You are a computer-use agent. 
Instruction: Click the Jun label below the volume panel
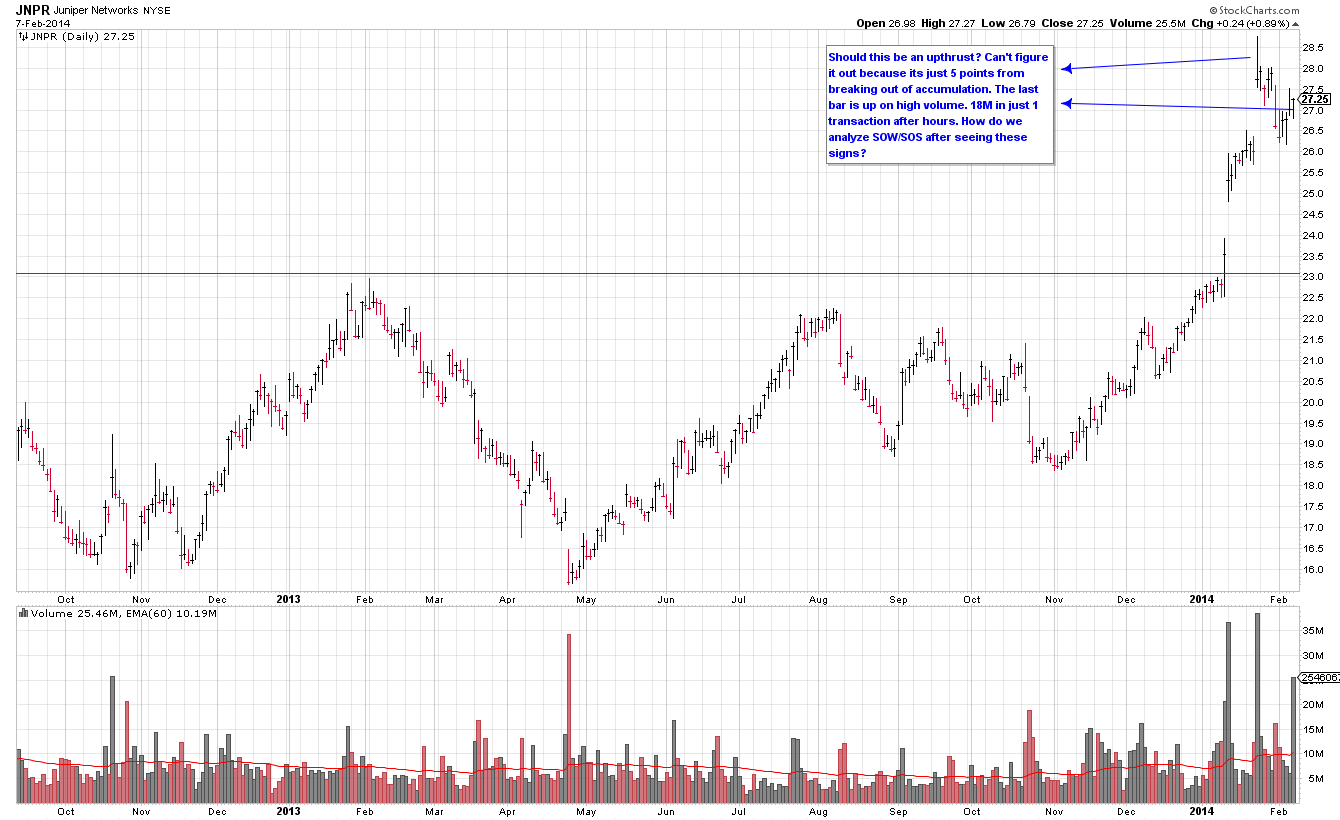(666, 812)
